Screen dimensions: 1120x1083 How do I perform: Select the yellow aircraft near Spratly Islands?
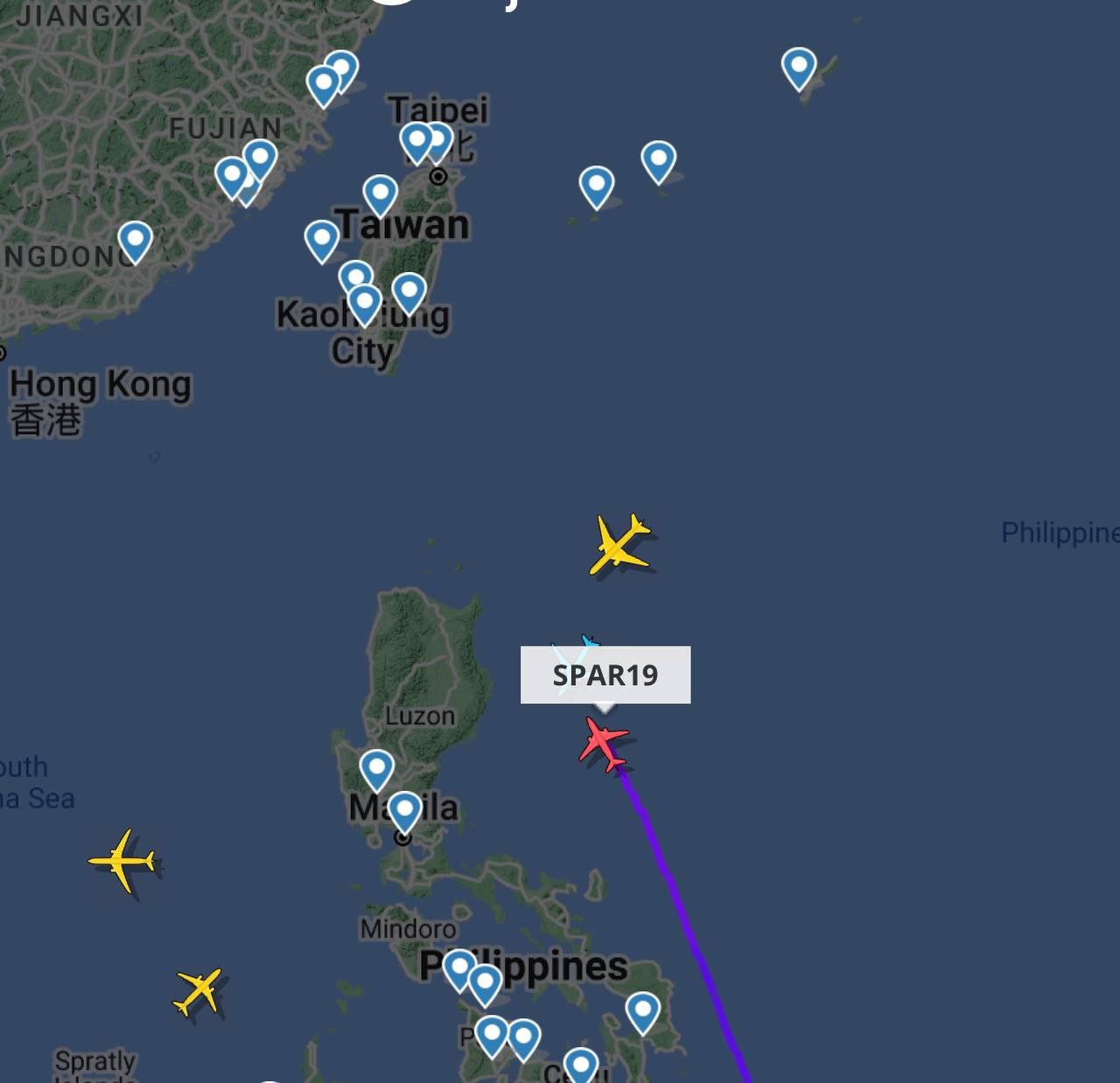click(199, 991)
